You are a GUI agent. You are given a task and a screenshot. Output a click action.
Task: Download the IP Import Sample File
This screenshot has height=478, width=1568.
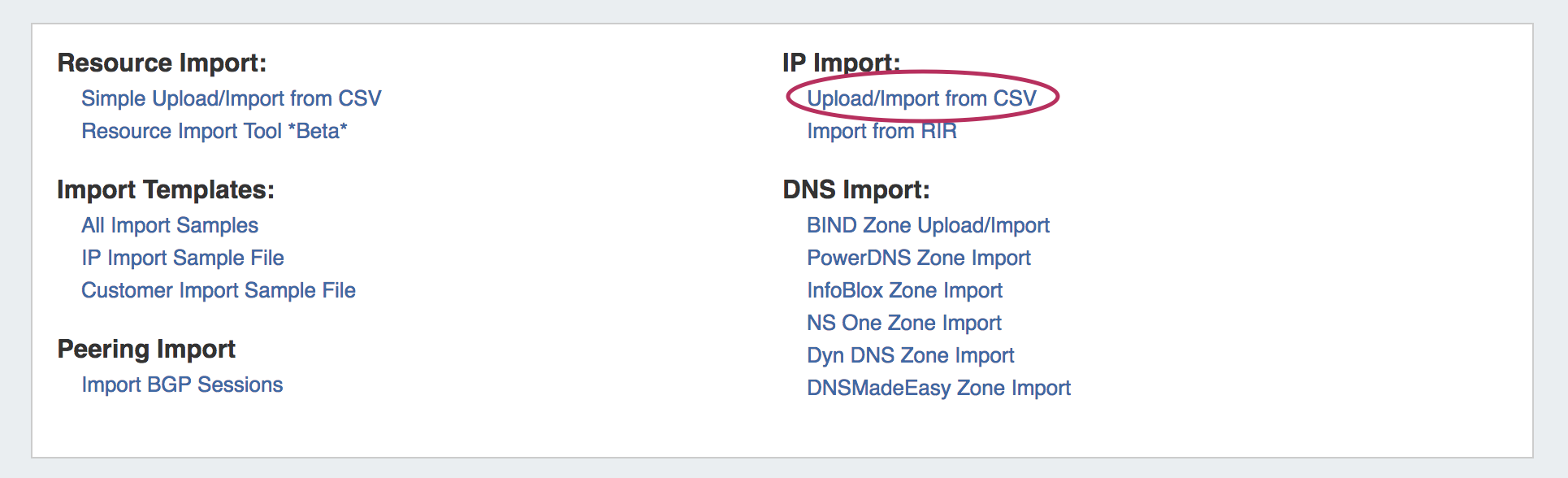point(183,258)
